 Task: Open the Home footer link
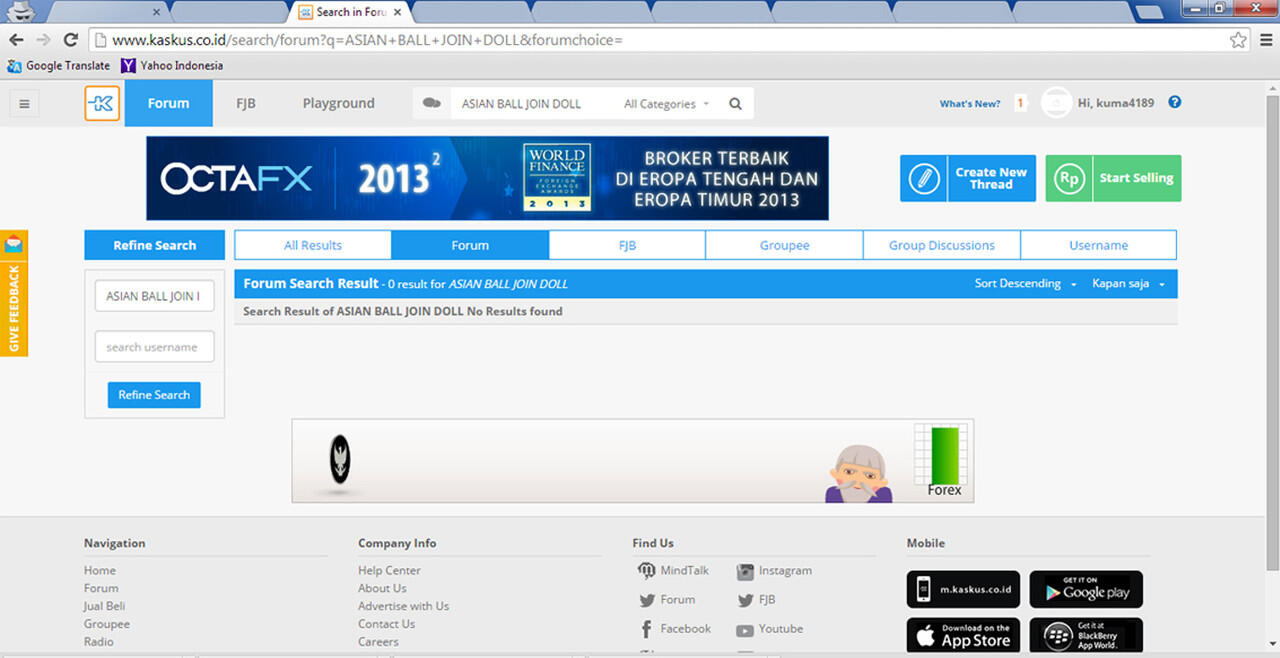click(x=100, y=570)
